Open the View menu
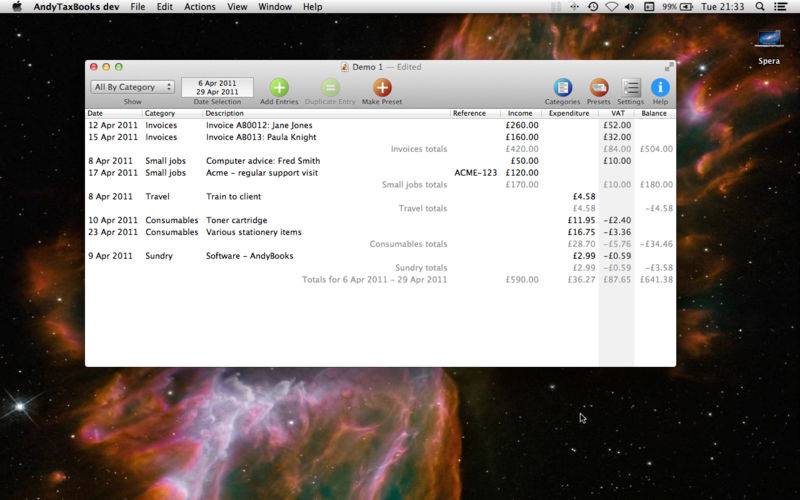 click(237, 7)
